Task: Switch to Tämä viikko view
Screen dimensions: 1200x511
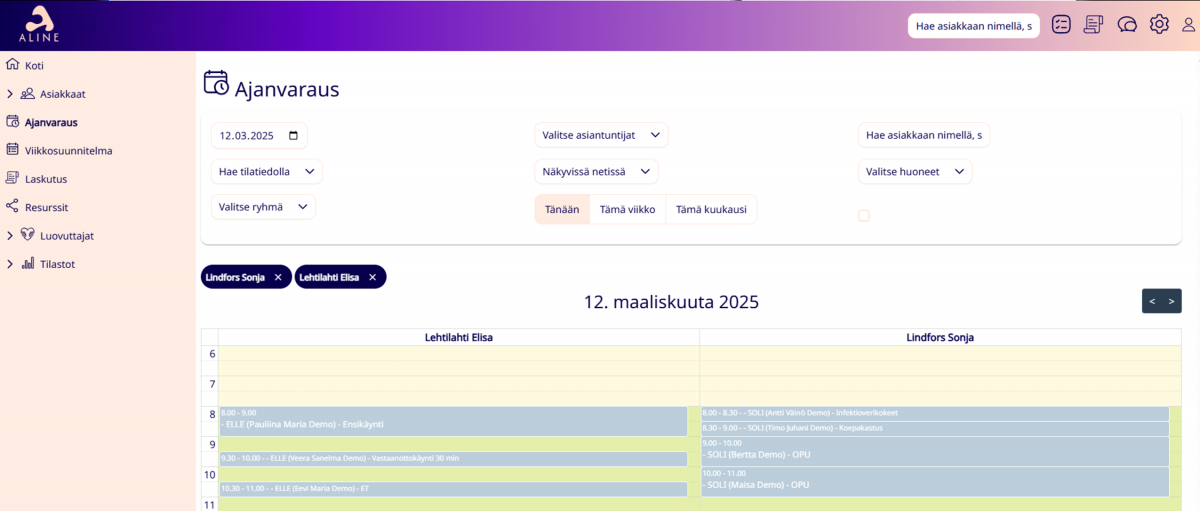Action: click(x=627, y=209)
